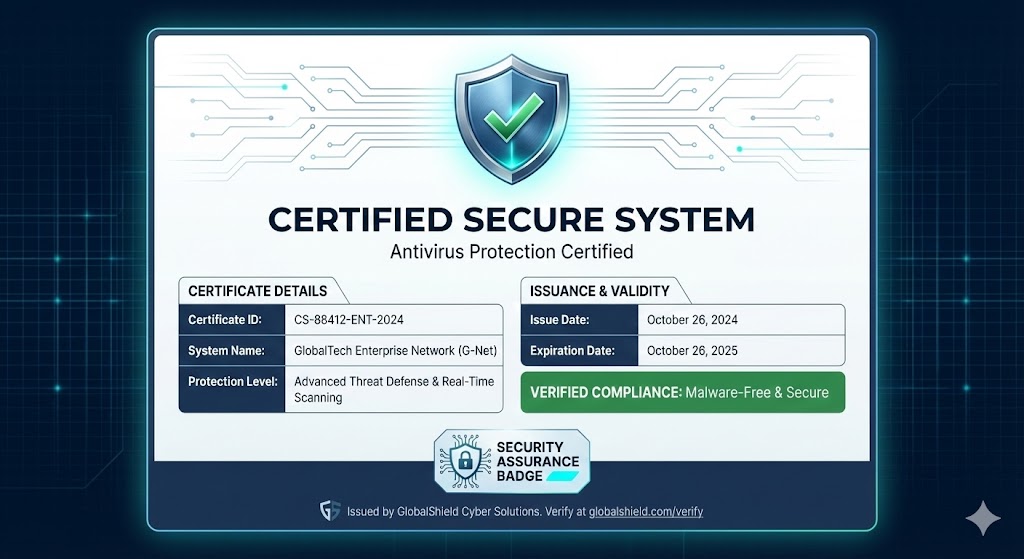Click the padlock circuit badge icon
1024x559 pixels.
pos(465,461)
